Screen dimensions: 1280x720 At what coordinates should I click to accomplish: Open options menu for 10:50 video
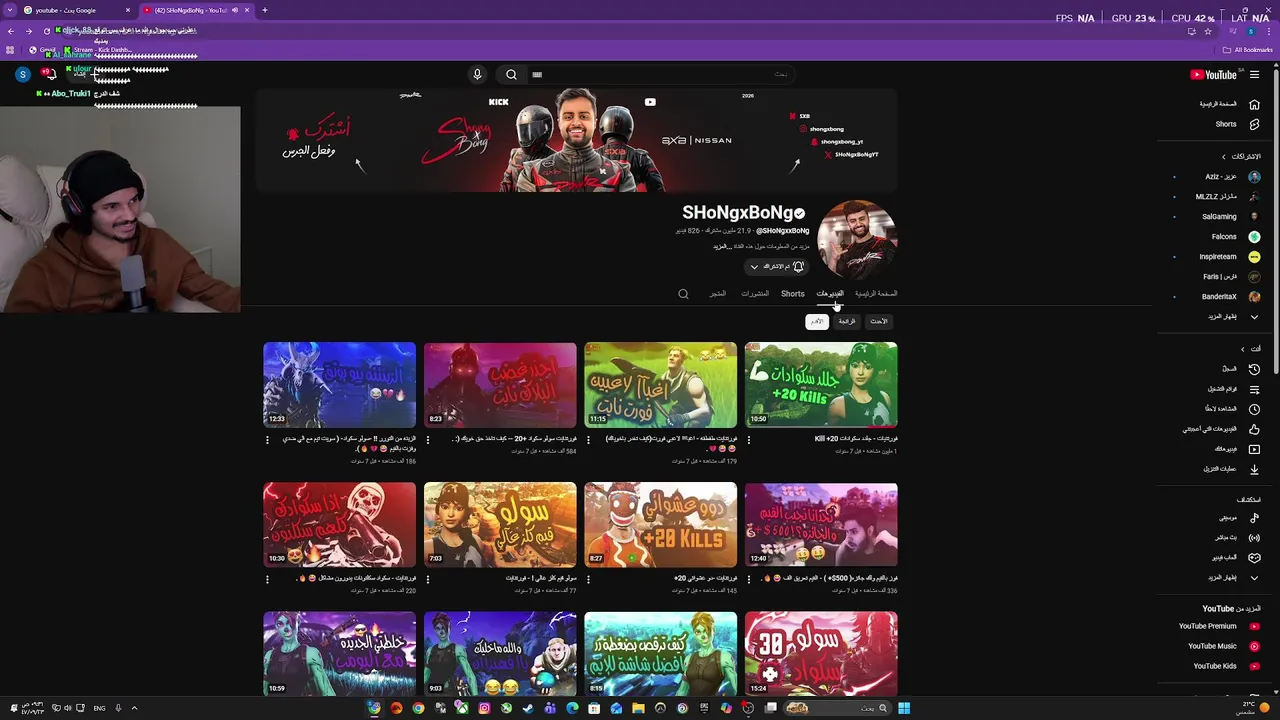click(749, 440)
